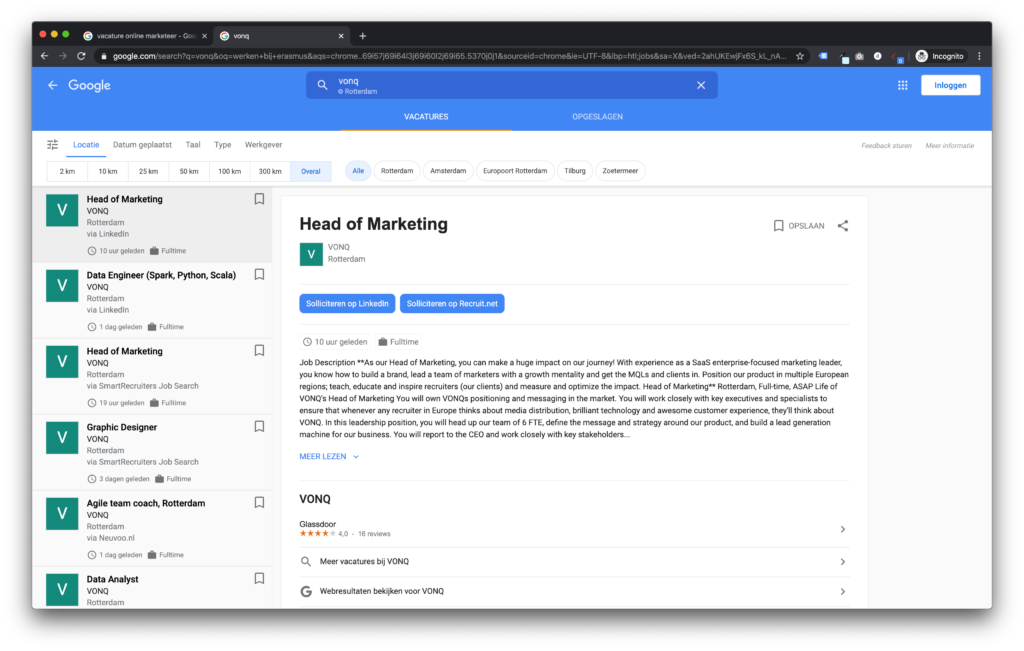This screenshot has width=1024, height=651.
Task: Select the 25 km distance option
Action: (x=148, y=171)
